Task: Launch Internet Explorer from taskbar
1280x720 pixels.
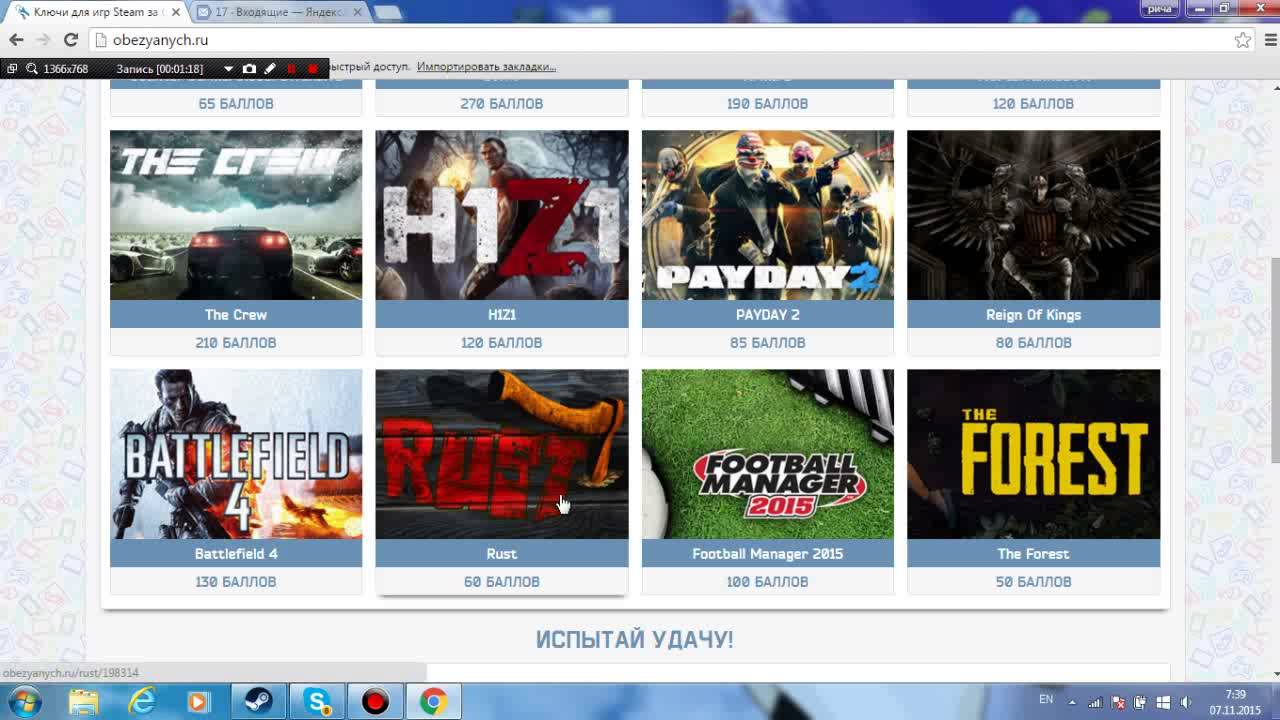Action: 142,702
